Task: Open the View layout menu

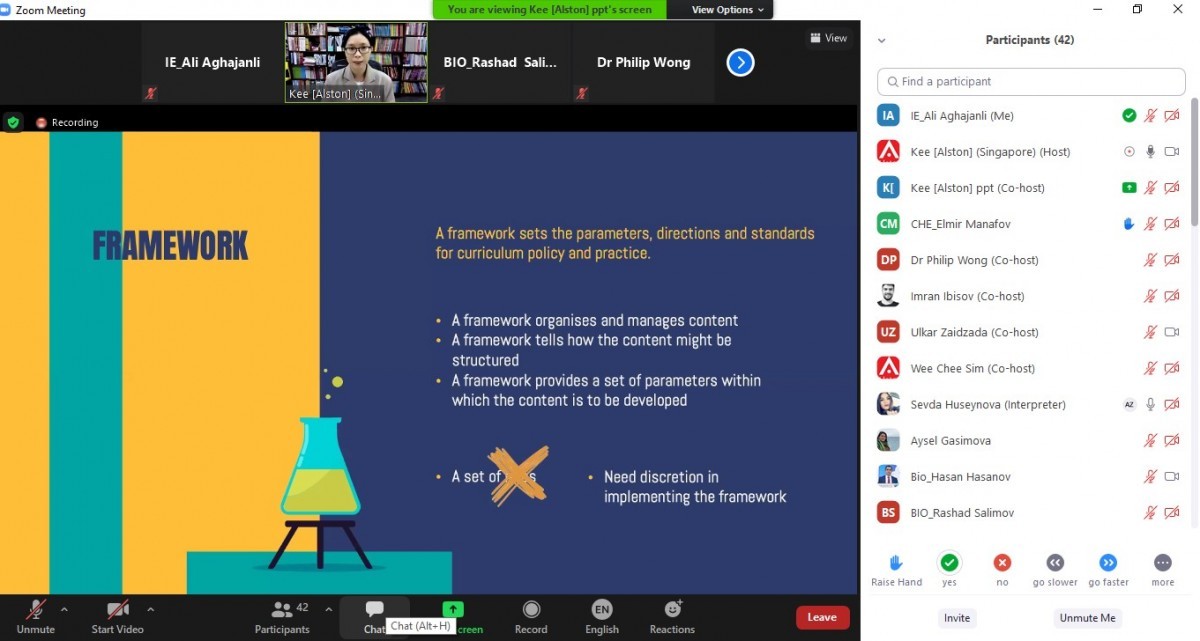Action: (828, 38)
